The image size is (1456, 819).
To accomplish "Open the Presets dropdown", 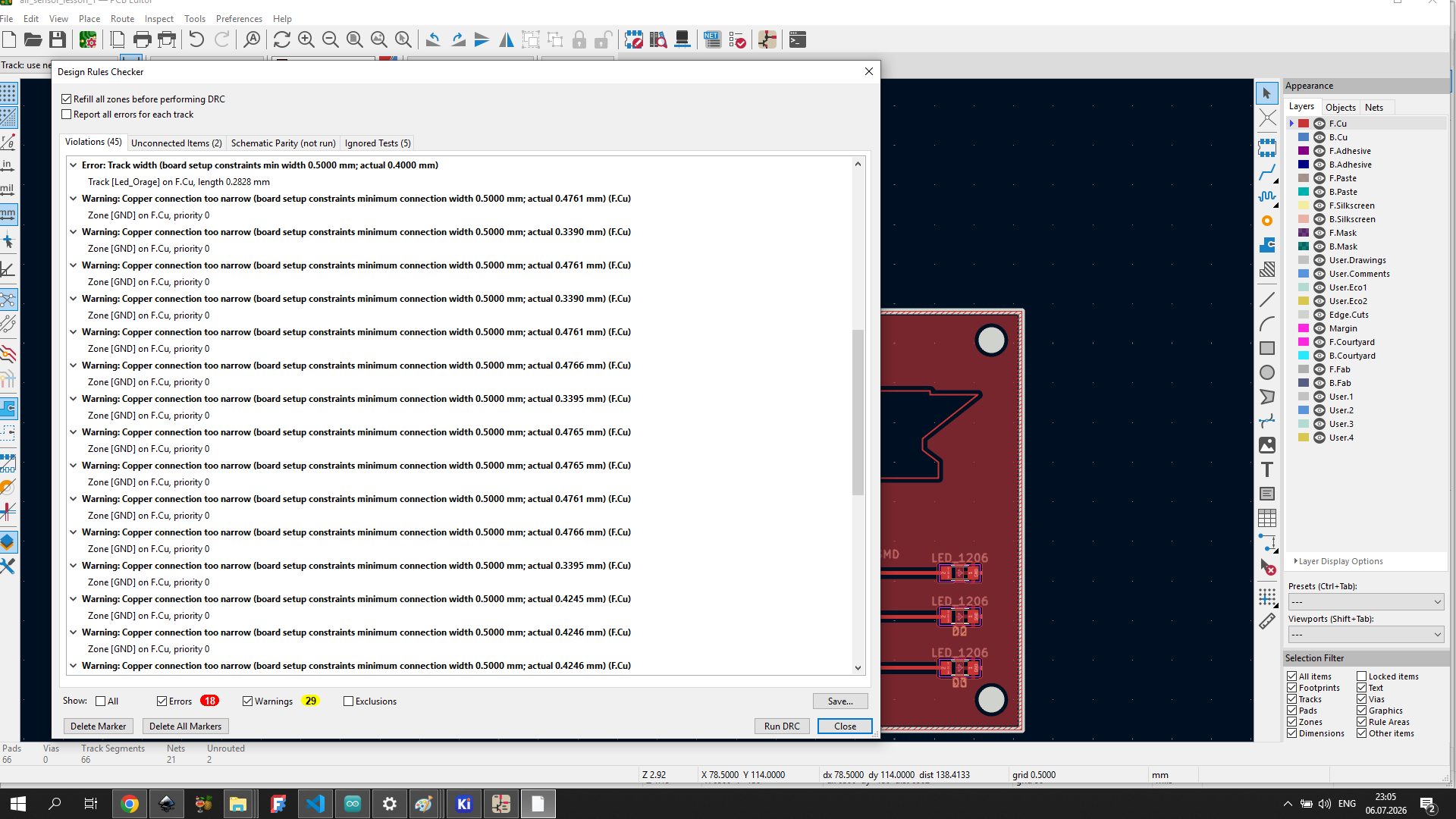I will coord(1366,601).
